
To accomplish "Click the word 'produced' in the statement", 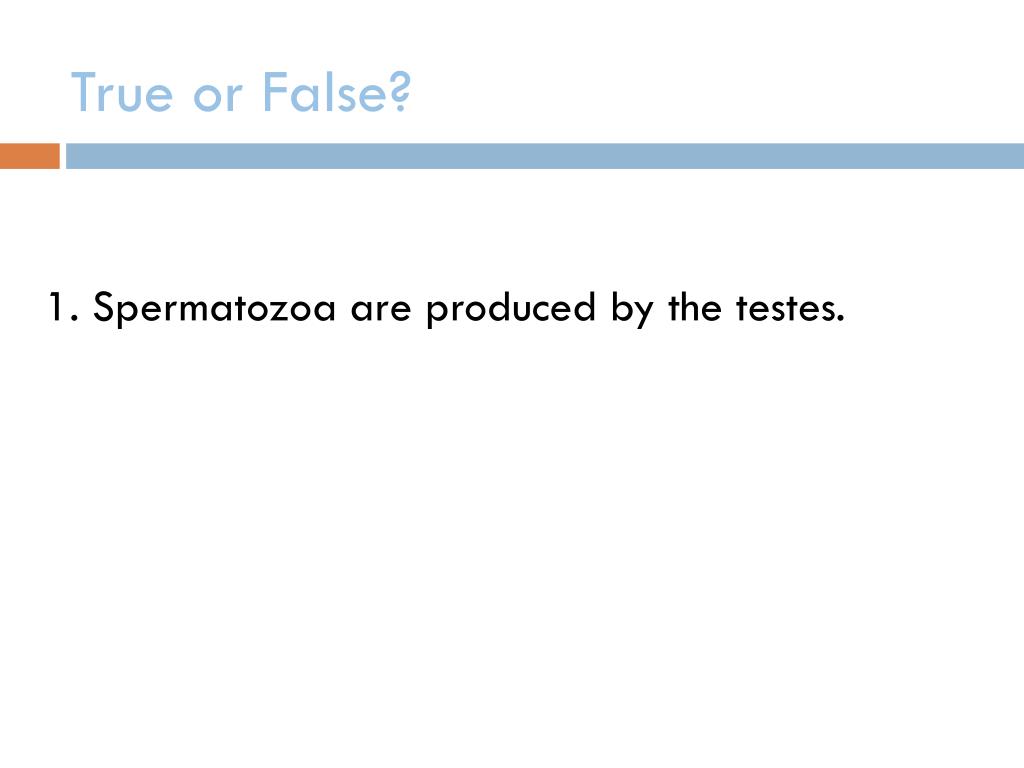I will [511, 308].
